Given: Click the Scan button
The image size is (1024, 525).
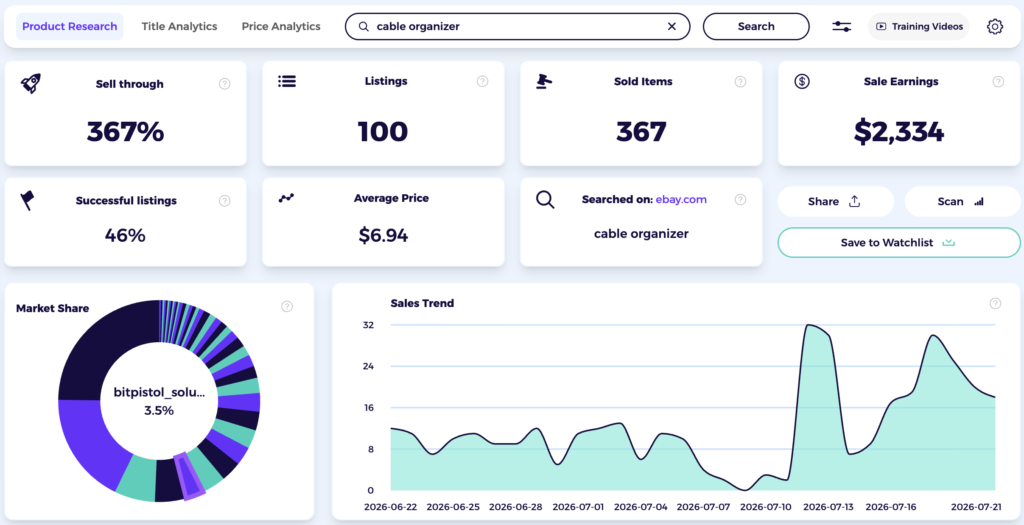Looking at the screenshot, I should (x=962, y=201).
